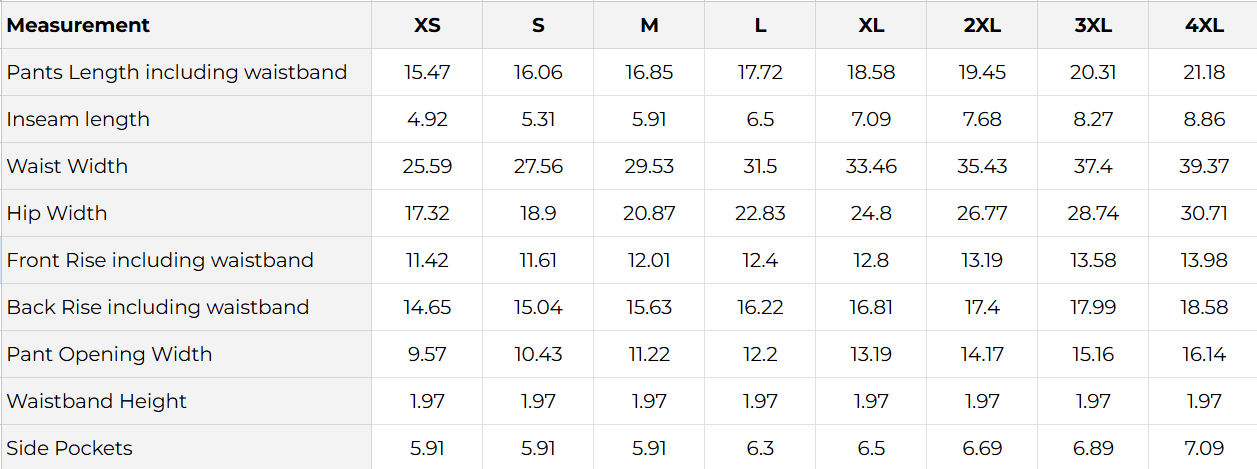1257x469 pixels.
Task: Select the Inseam length row label
Action: (x=78, y=119)
